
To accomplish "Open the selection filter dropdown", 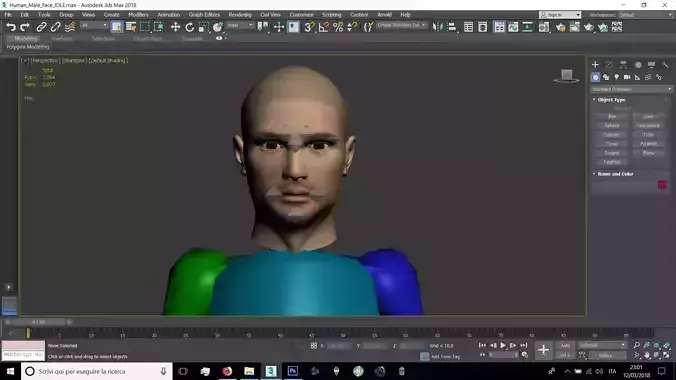I will (x=94, y=25).
